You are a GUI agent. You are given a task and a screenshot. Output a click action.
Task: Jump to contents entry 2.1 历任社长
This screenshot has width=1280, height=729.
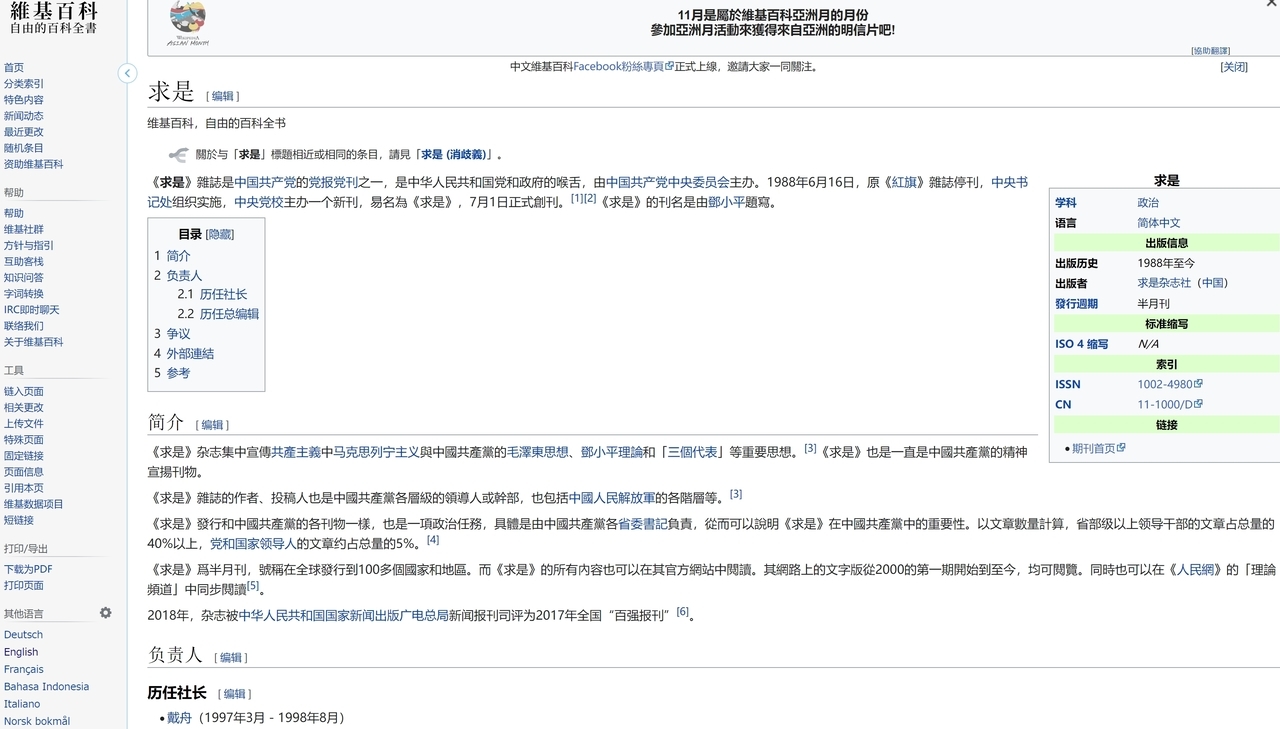[212, 295]
